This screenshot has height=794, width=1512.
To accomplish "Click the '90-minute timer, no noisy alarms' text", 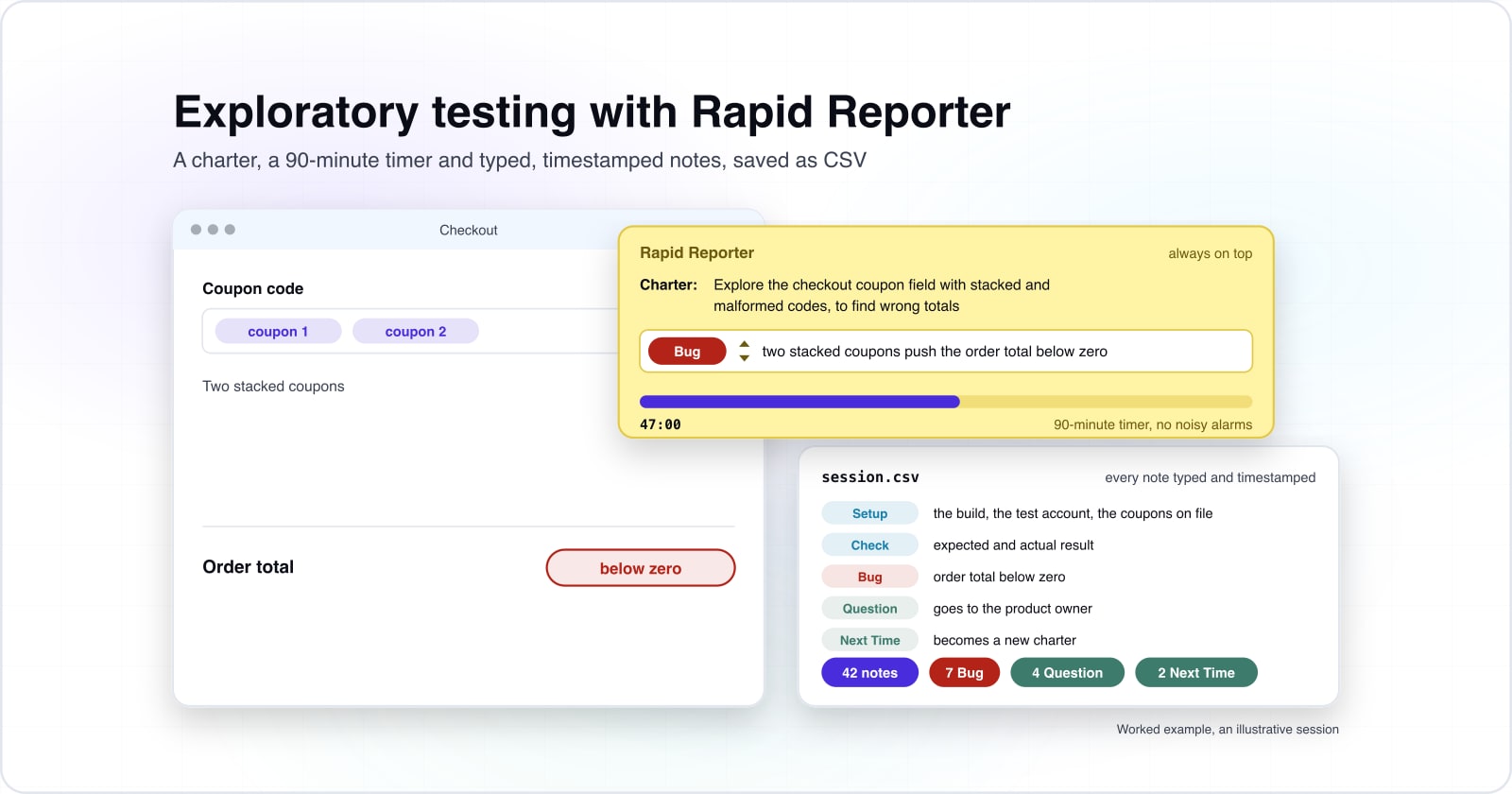I will [x=1153, y=424].
